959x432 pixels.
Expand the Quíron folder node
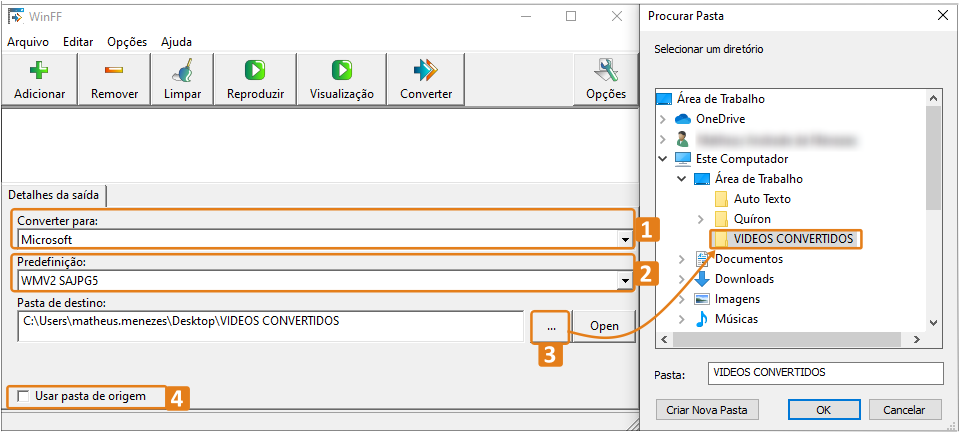(701, 218)
